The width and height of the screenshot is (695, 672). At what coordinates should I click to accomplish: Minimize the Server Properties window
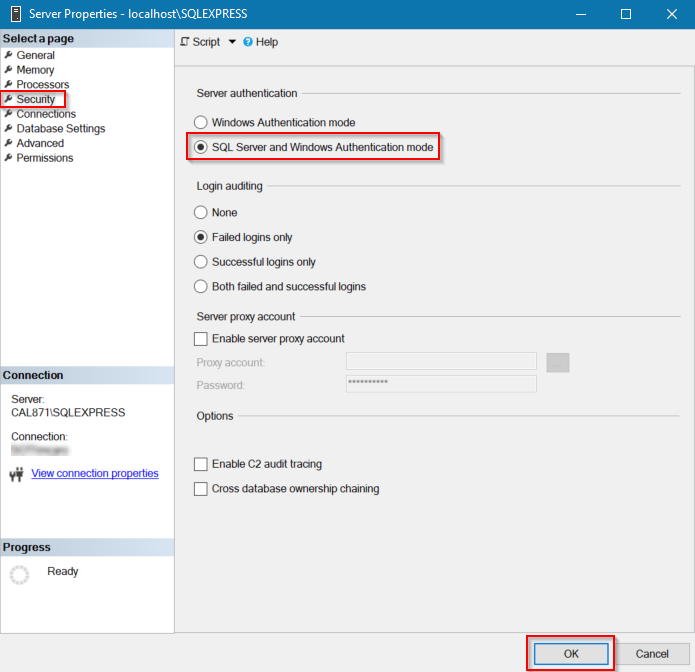pyautogui.click(x=581, y=14)
